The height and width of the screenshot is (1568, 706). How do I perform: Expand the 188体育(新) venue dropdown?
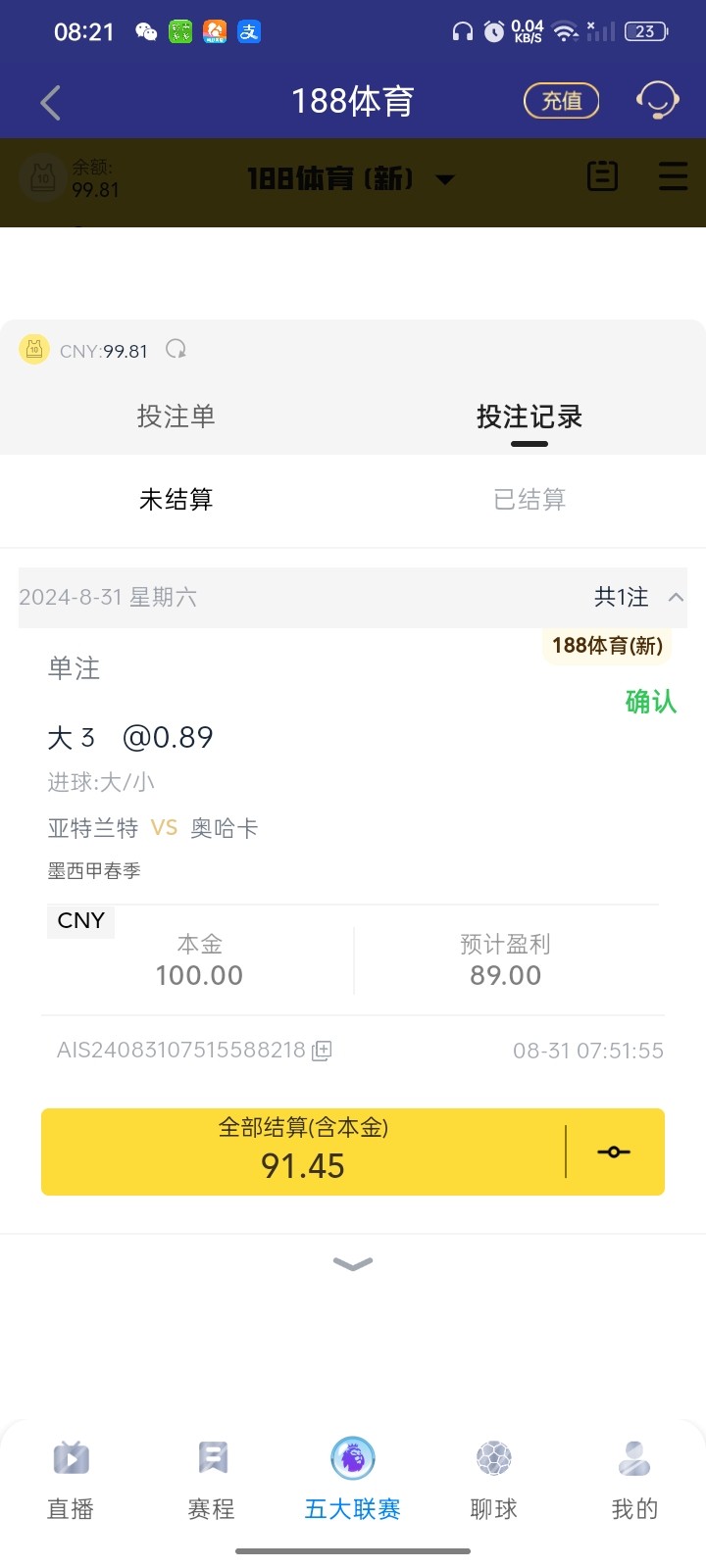pos(445,179)
